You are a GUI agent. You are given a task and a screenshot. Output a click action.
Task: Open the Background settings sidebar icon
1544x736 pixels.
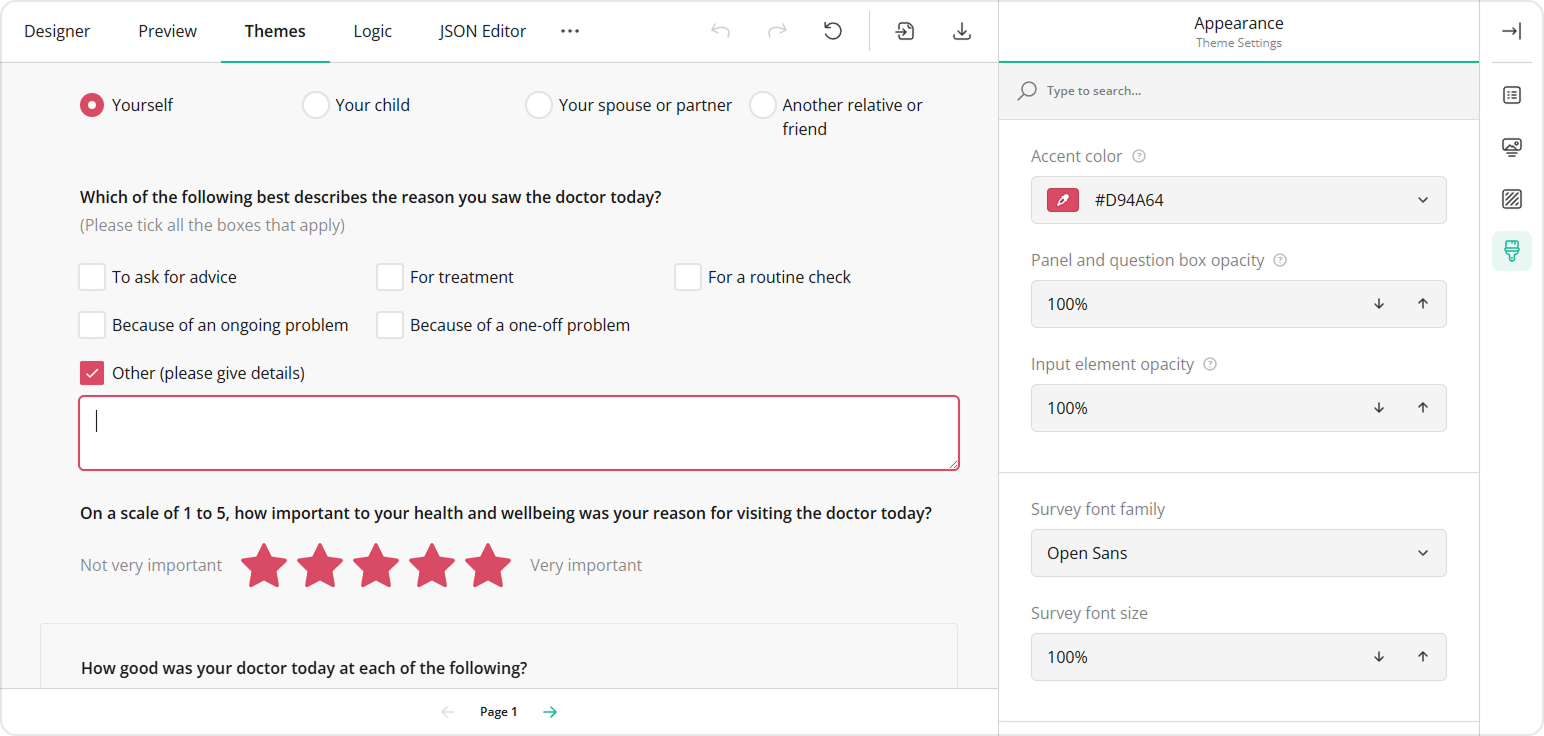coord(1511,199)
